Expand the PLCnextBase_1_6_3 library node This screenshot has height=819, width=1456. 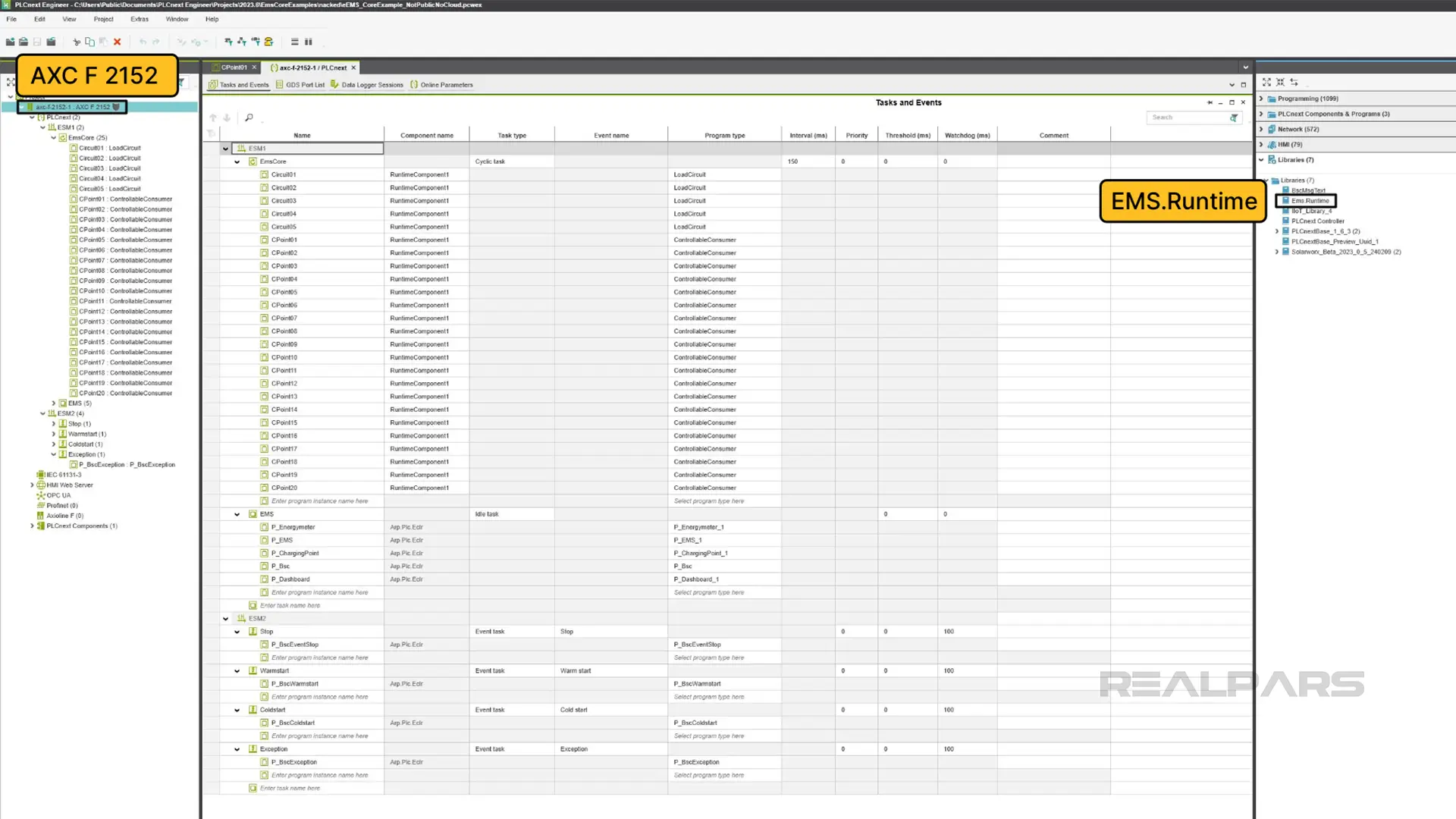(x=1277, y=231)
